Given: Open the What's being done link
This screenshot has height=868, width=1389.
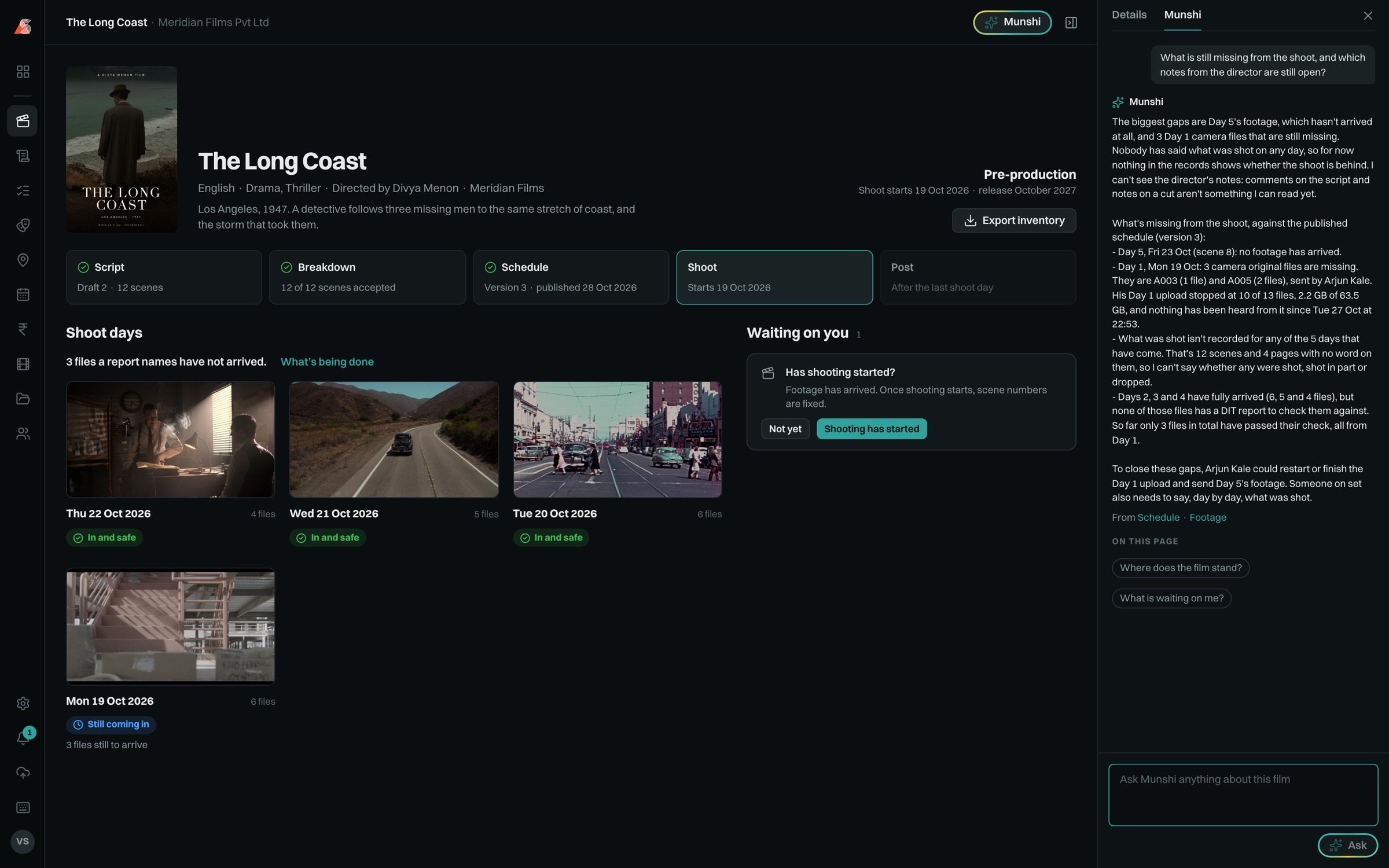Looking at the screenshot, I should tap(327, 362).
